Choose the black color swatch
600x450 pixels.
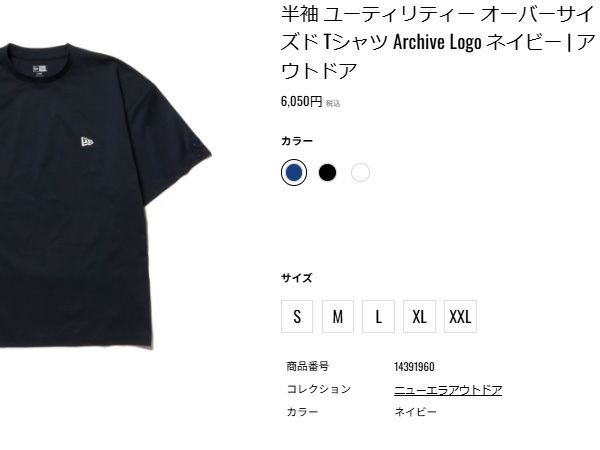coord(327,172)
